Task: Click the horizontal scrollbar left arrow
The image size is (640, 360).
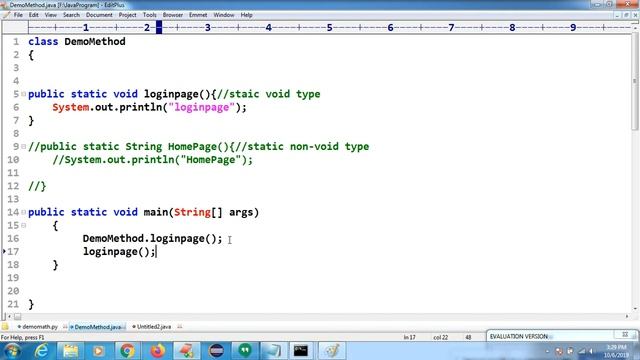Action: [x=9, y=316]
